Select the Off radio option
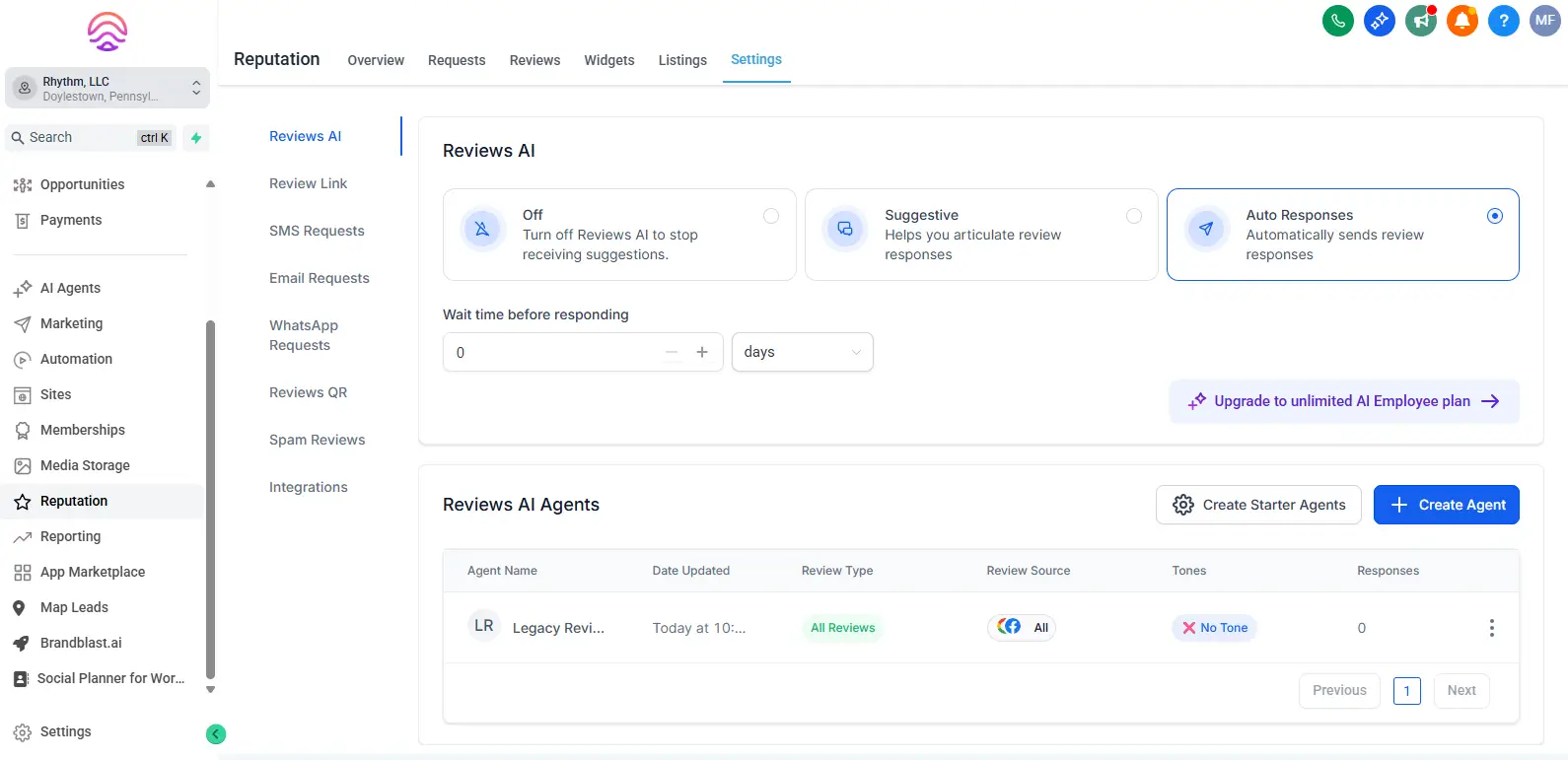This screenshot has height=760, width=1568. (771, 216)
